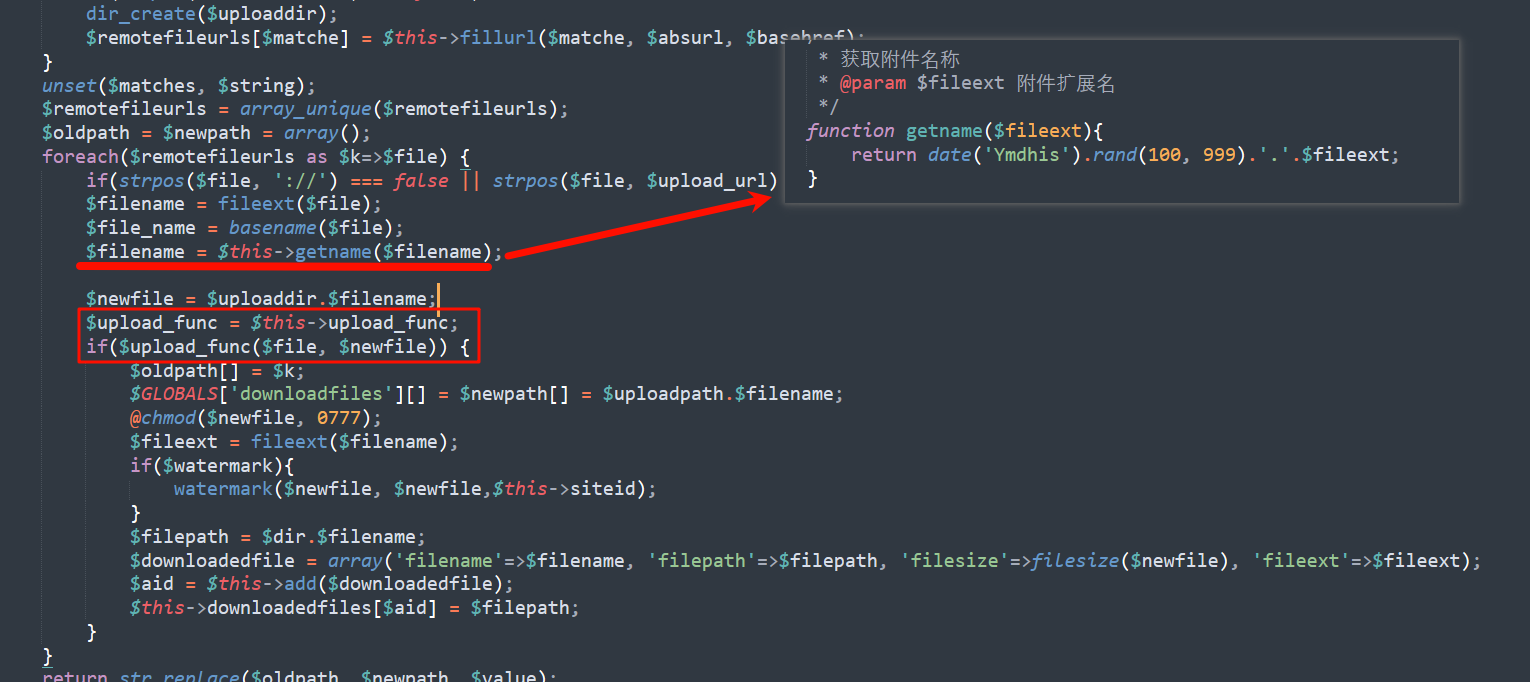Viewport: 1530px width, 682px height.
Task: Click the basename($file) call
Action: [317, 228]
